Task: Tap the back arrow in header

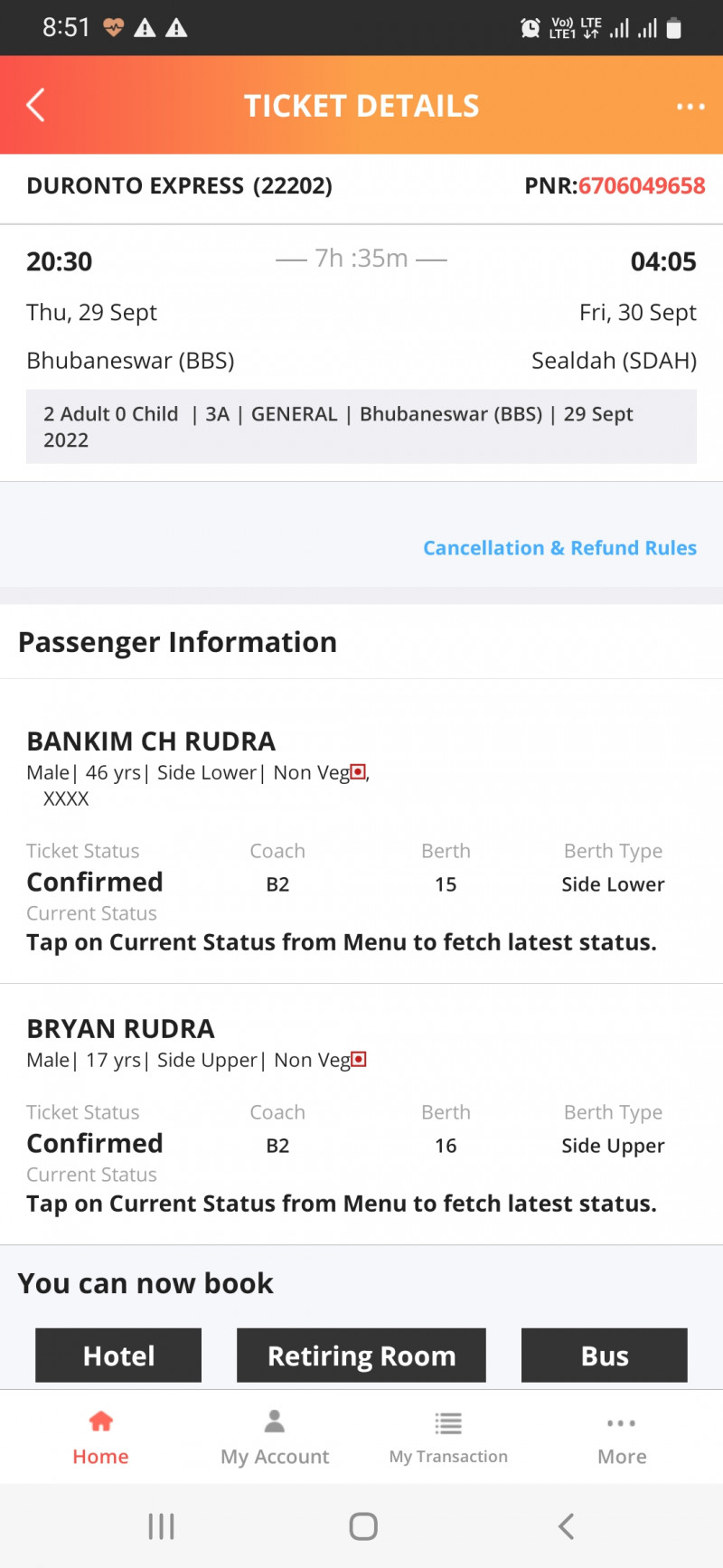Action: 36,106
